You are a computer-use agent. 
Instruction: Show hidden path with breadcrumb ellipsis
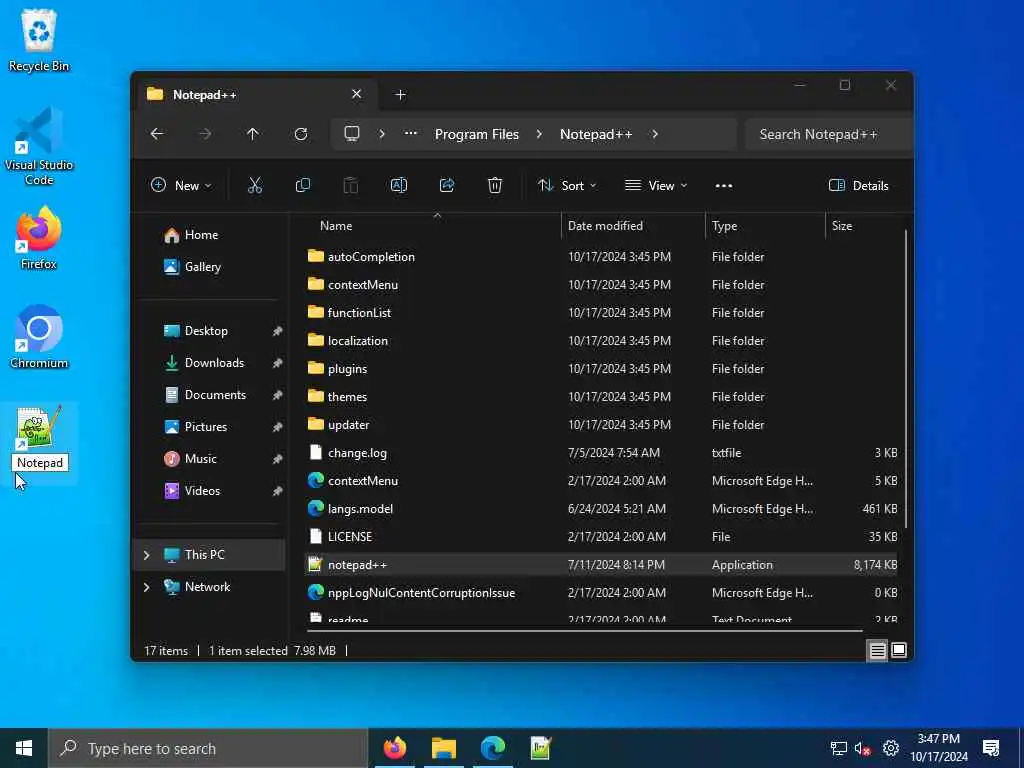pos(411,134)
